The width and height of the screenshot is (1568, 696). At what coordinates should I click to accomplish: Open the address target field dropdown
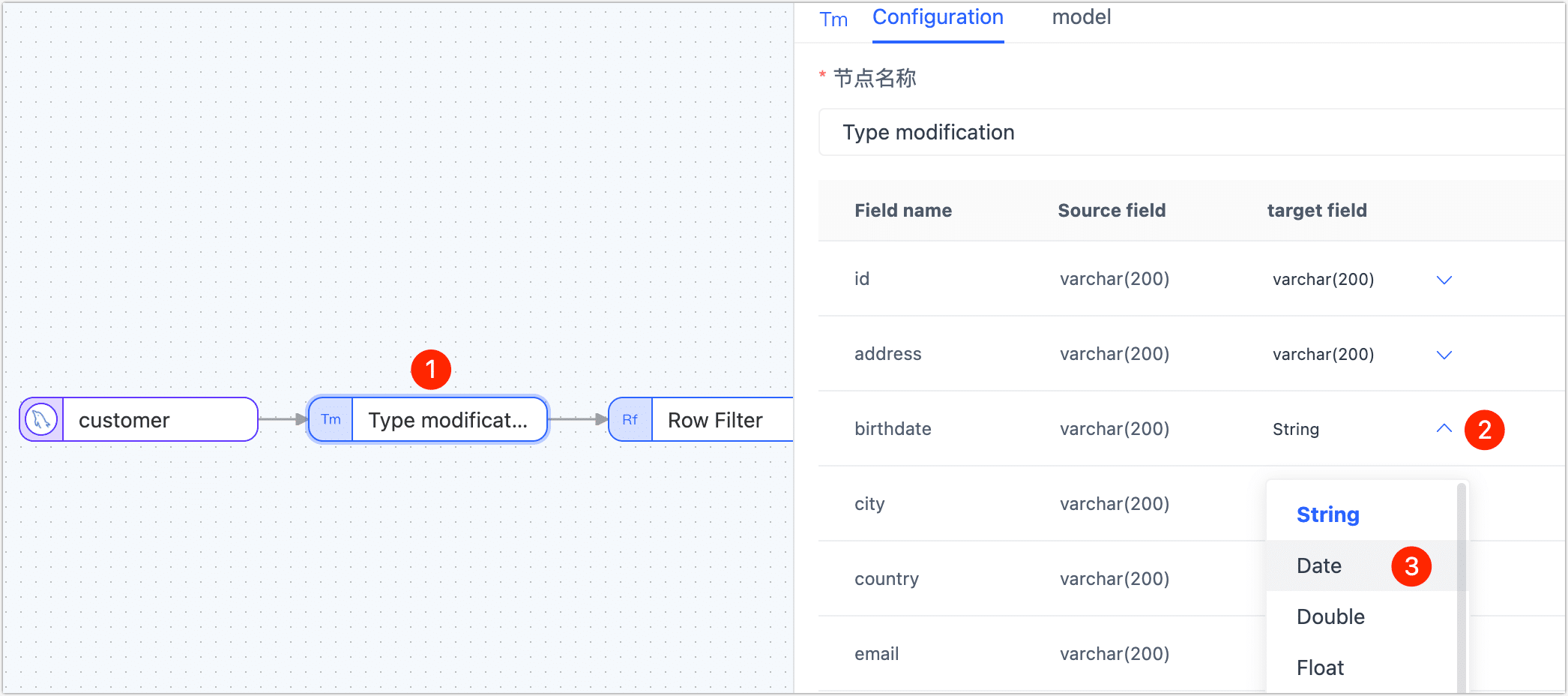point(1444,354)
